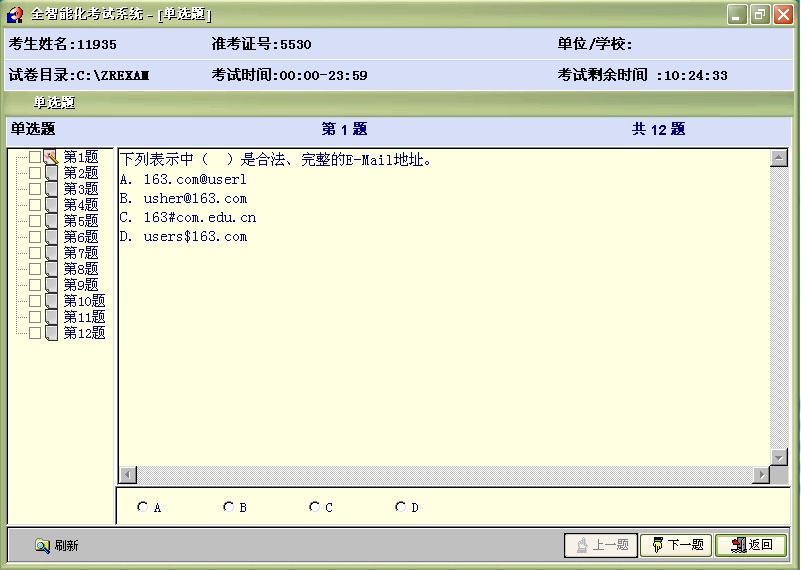The image size is (801, 570).
Task: Click the question pane scroll up arrow
Action: click(779, 158)
